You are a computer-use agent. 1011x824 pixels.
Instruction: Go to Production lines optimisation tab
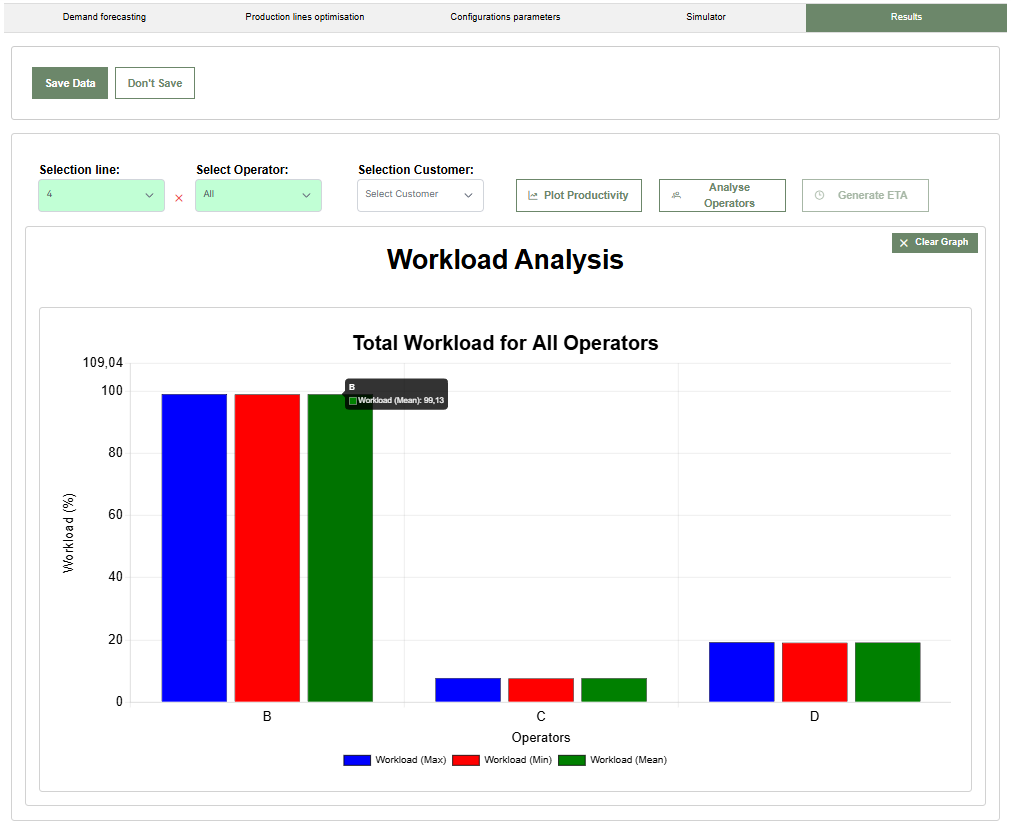pyautogui.click(x=304, y=17)
